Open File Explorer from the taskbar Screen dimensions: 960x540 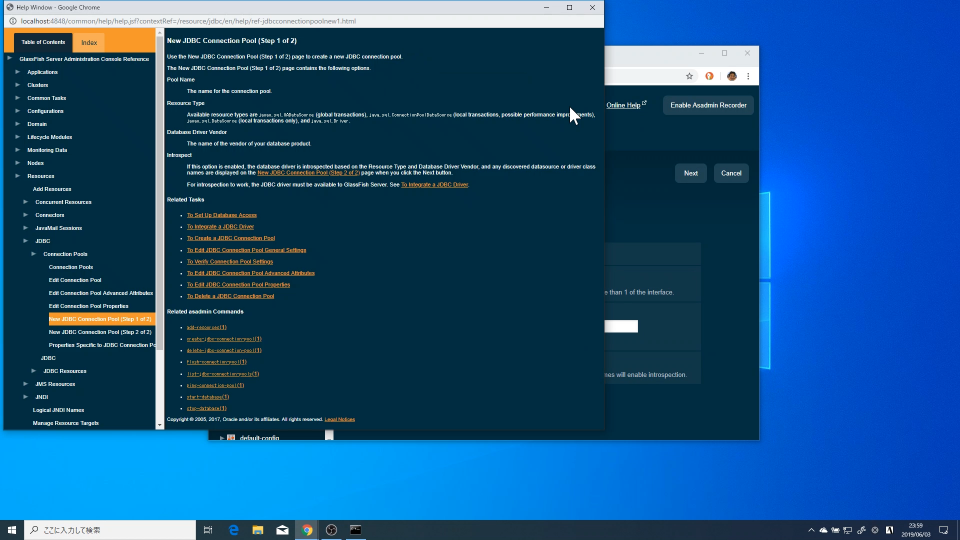click(258, 530)
